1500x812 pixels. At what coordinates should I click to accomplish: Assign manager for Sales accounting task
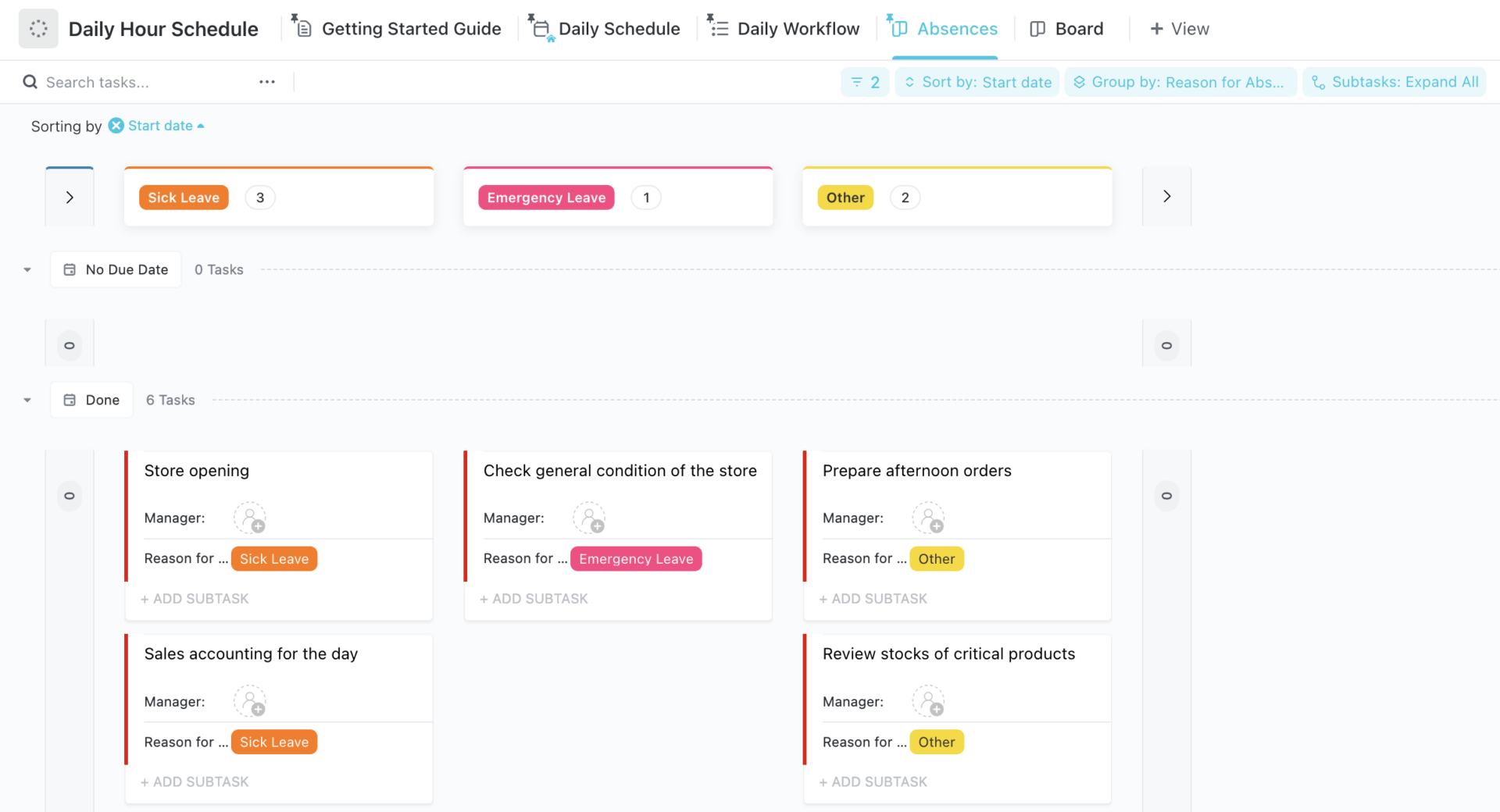[250, 701]
